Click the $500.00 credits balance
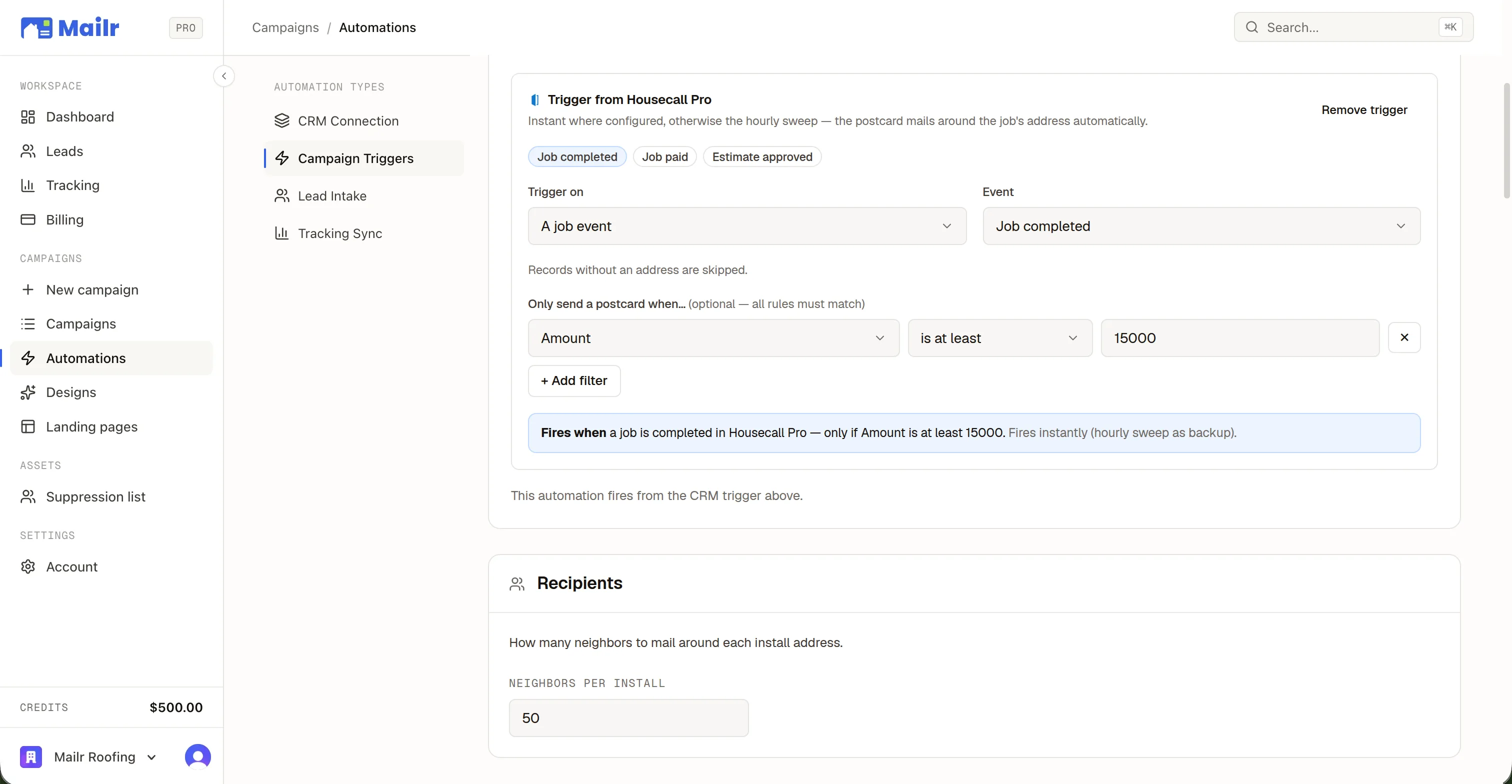Image resolution: width=1512 pixels, height=784 pixels. (x=176, y=707)
